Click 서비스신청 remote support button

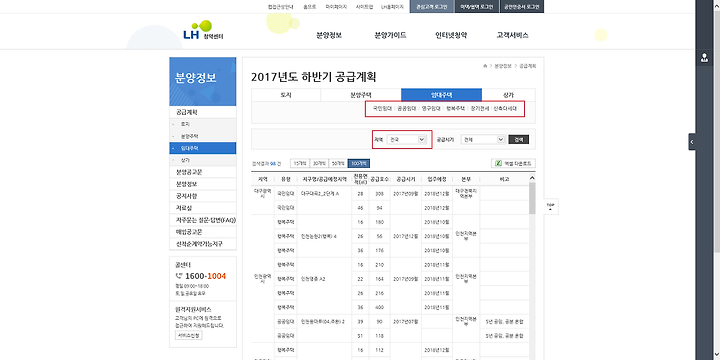pos(188,335)
